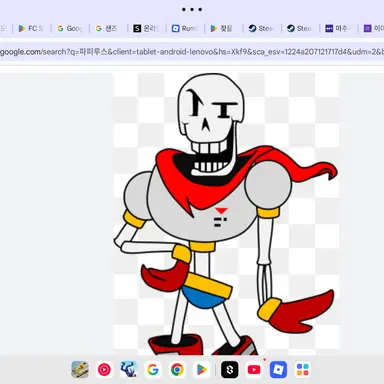Switch to the 'Goo' Google tab
This screenshot has height=384, width=384.
pyautogui.click(x=70, y=29)
